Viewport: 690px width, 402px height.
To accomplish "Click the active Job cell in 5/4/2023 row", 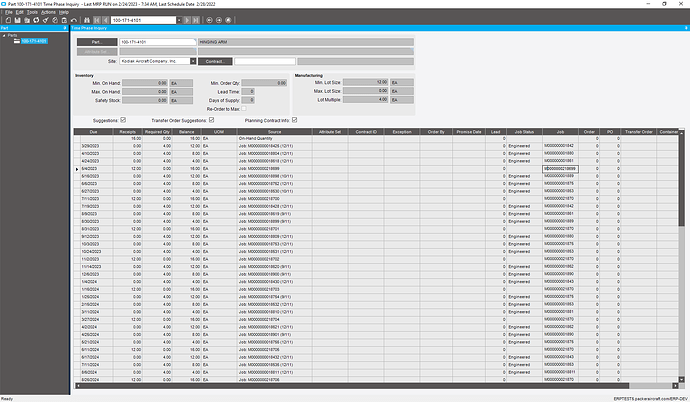I will pyautogui.click(x=560, y=168).
